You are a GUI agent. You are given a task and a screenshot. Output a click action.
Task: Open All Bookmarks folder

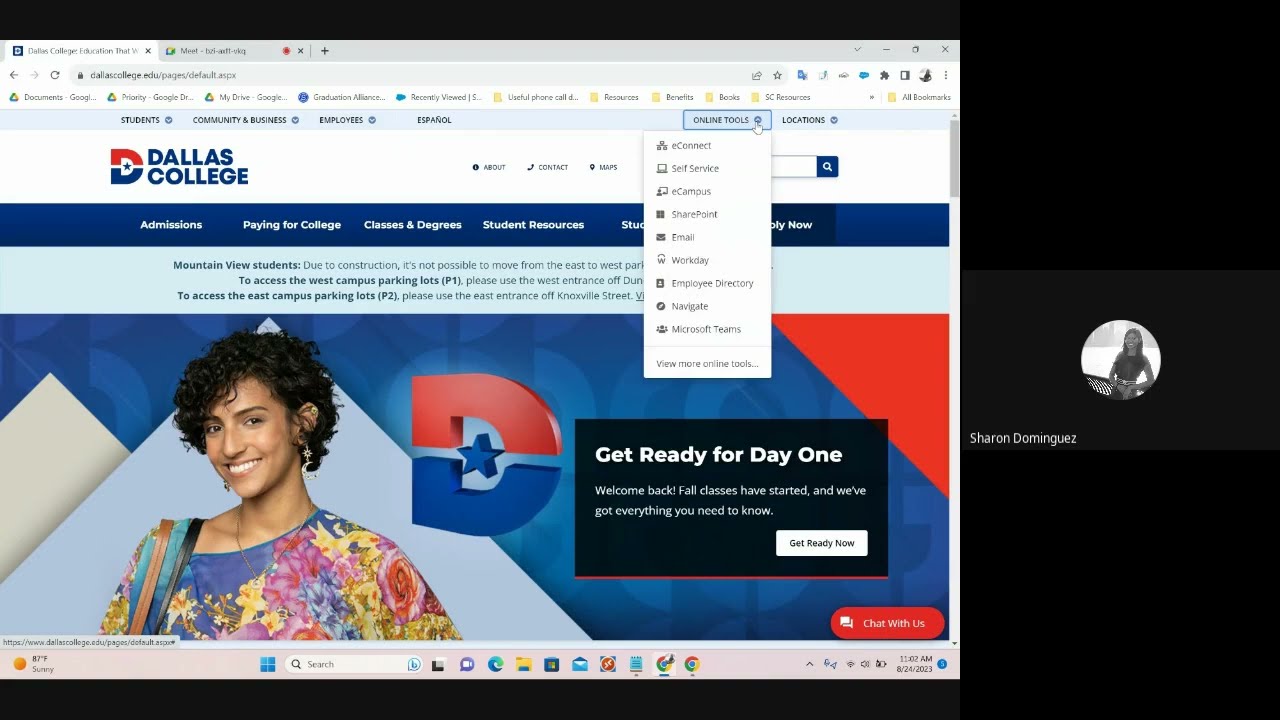pyautogui.click(x=919, y=97)
